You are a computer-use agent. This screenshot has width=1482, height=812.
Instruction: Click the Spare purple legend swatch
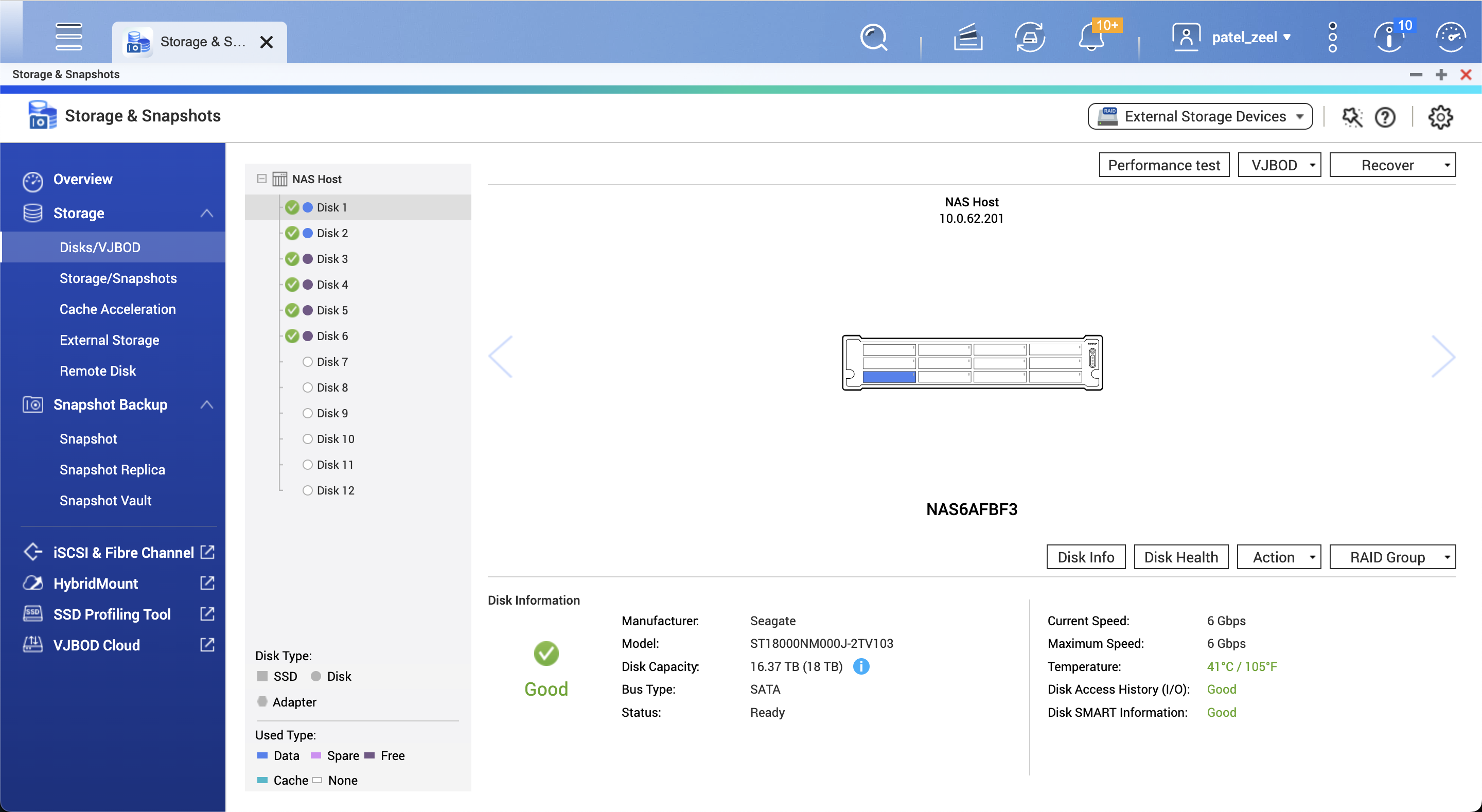(x=316, y=755)
